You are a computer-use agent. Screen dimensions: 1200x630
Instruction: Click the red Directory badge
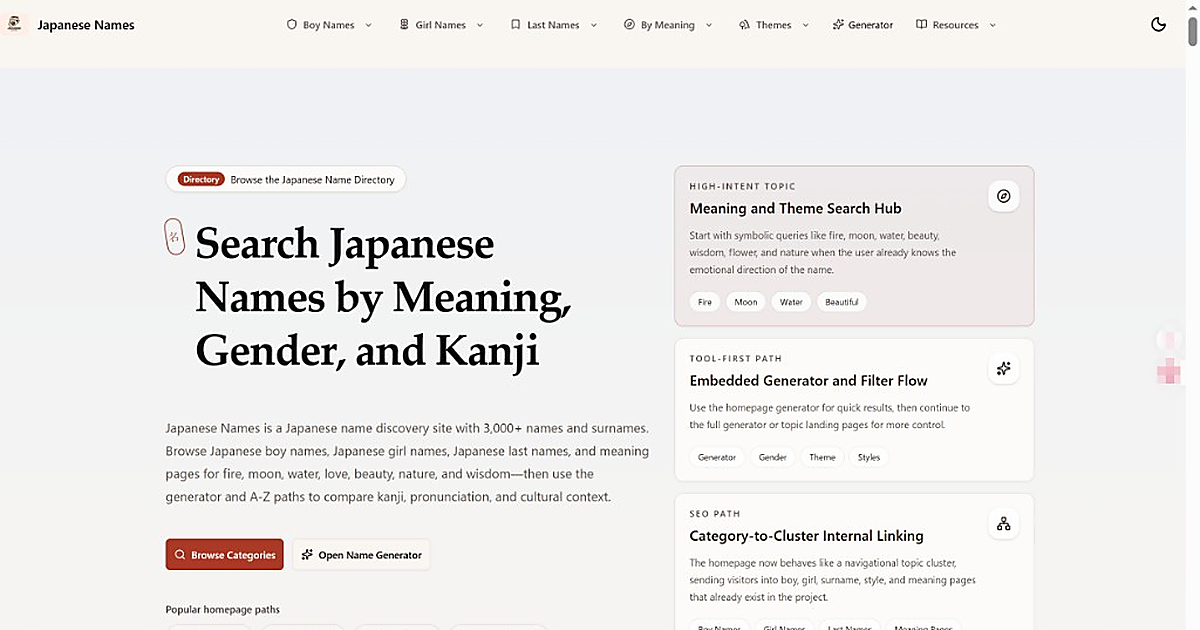[201, 180]
